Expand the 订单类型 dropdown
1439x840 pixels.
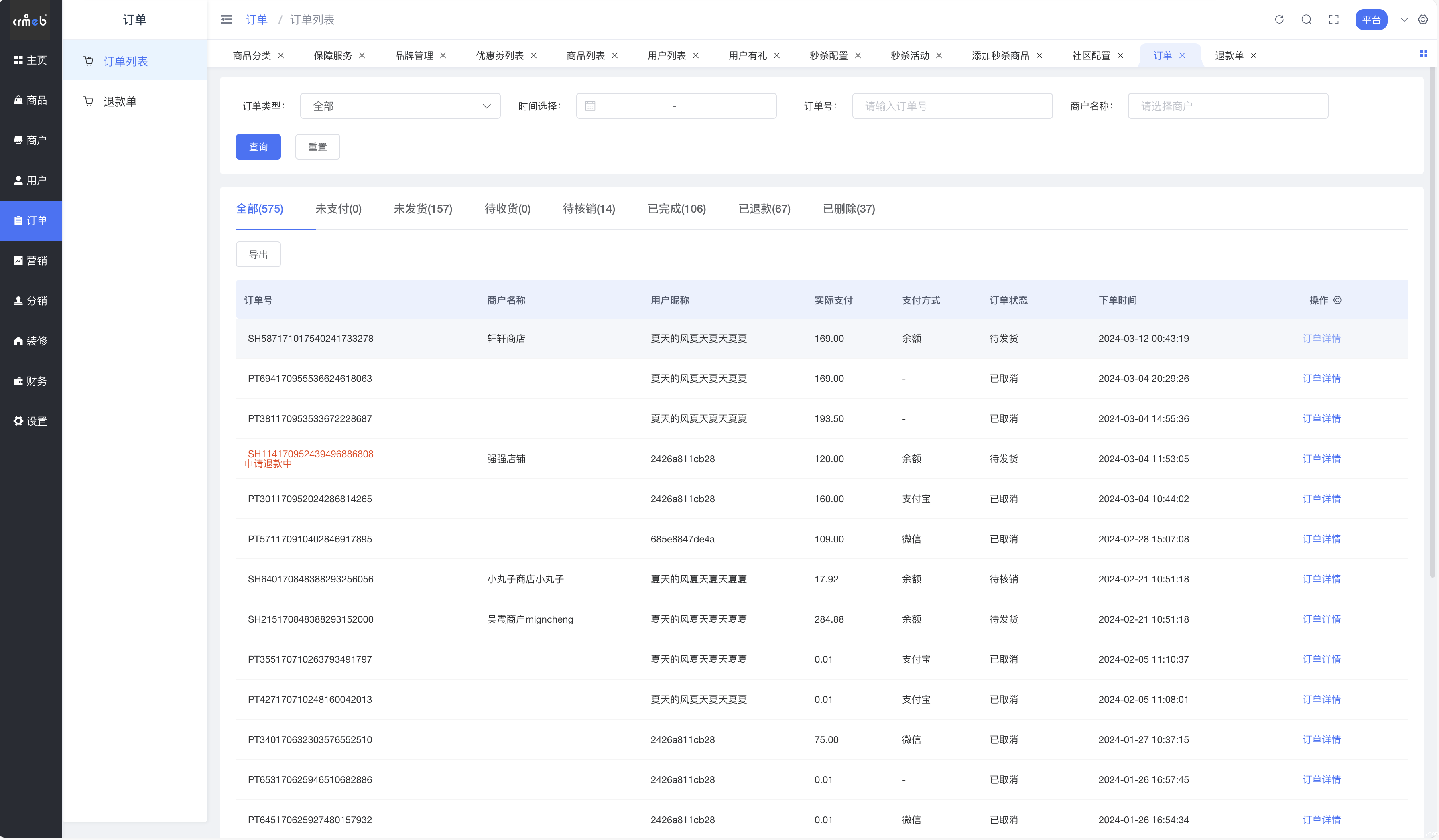(x=400, y=106)
